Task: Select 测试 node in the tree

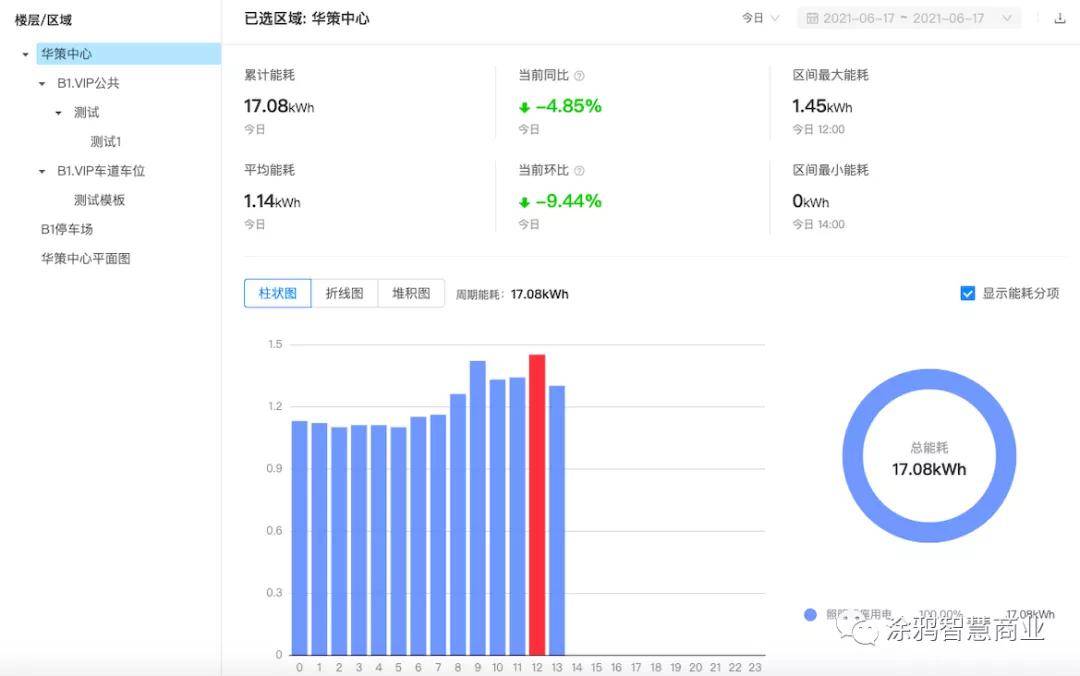Action: (86, 113)
